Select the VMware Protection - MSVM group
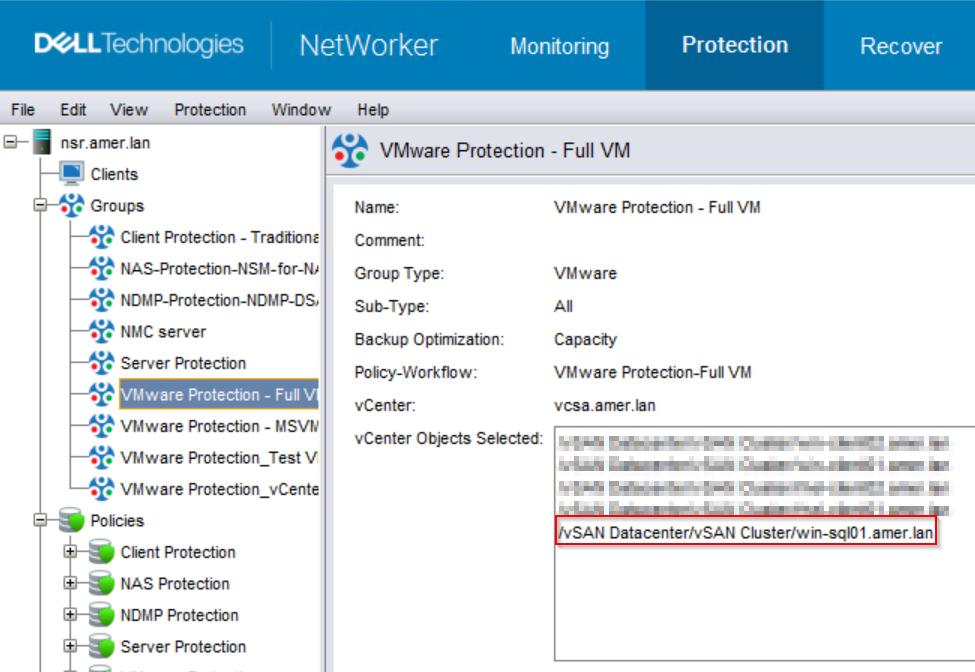Image resolution: width=975 pixels, height=672 pixels. [x=219, y=426]
